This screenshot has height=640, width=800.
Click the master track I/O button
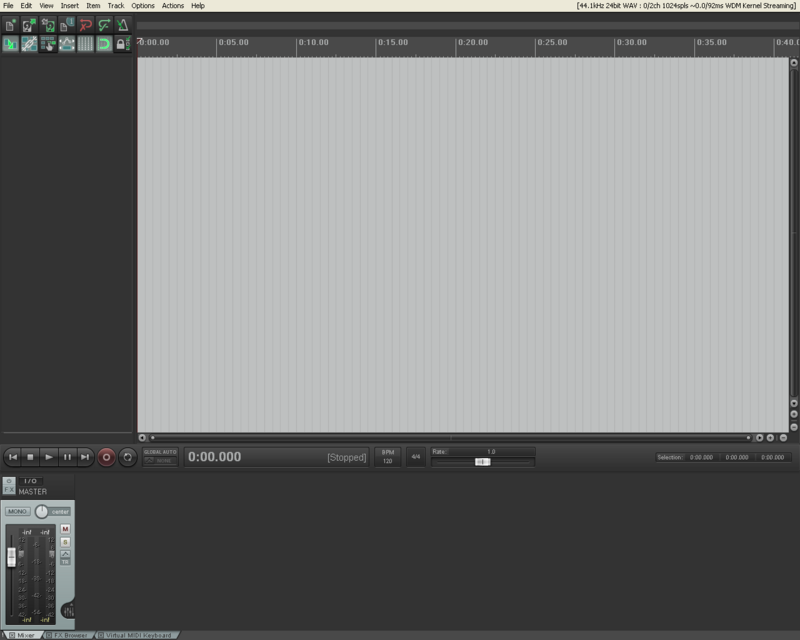coord(30,481)
